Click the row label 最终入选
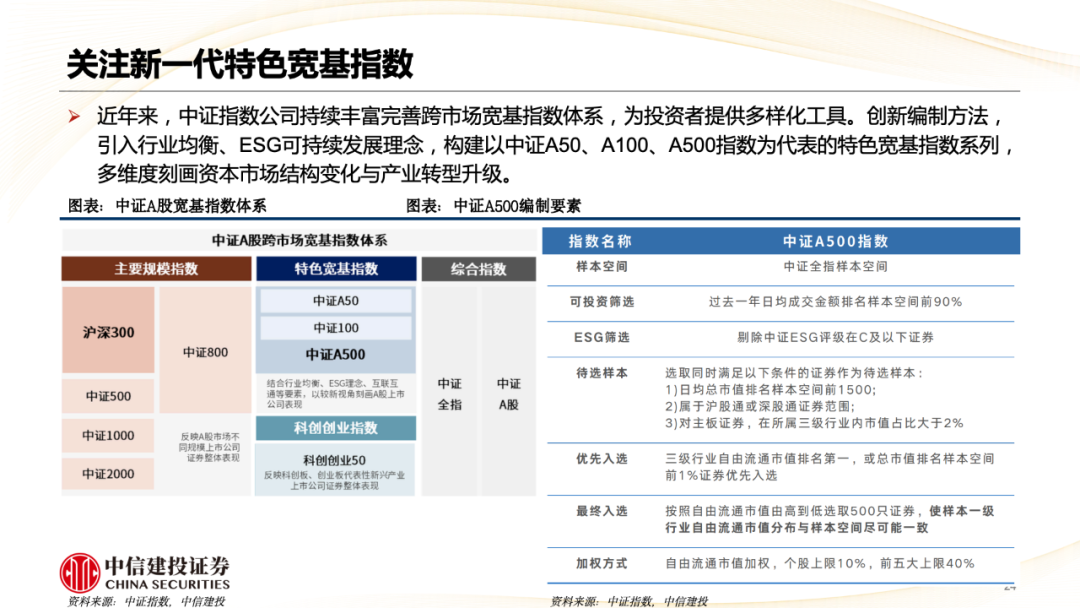Screen dimensions: 1080x608 [x=602, y=511]
